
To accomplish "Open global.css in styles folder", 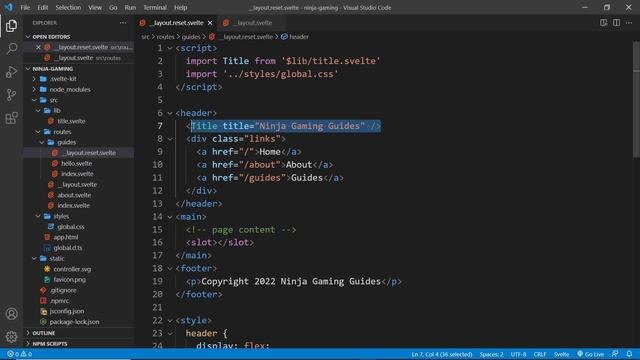I will click(x=71, y=227).
